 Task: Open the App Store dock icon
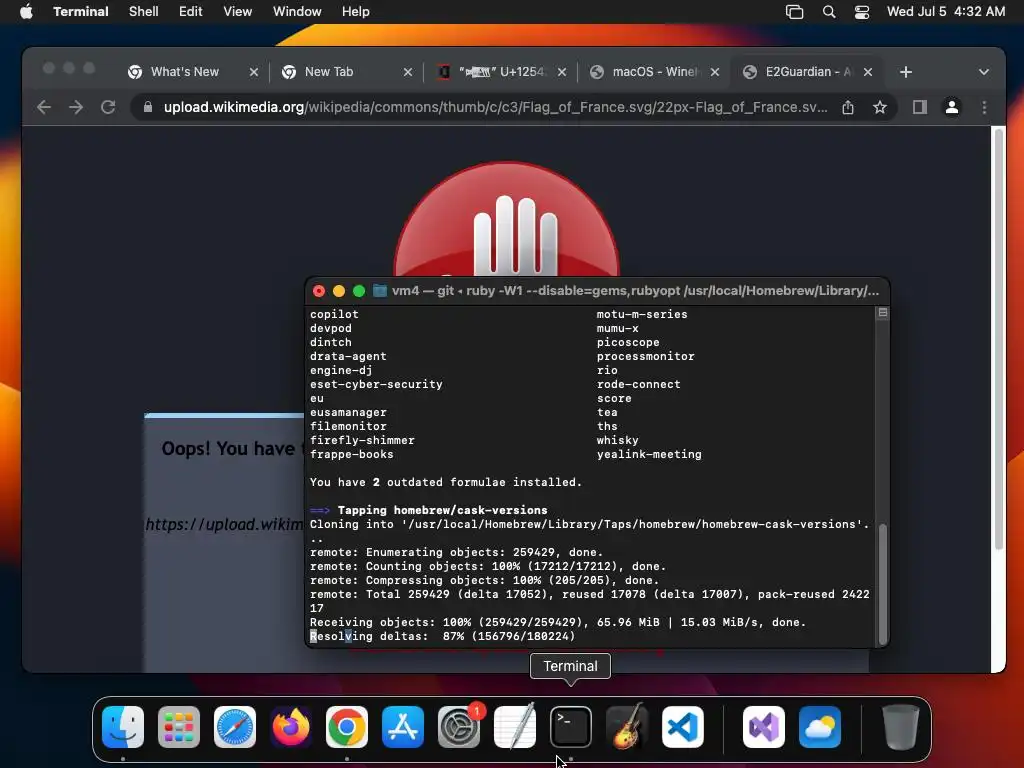(x=403, y=727)
